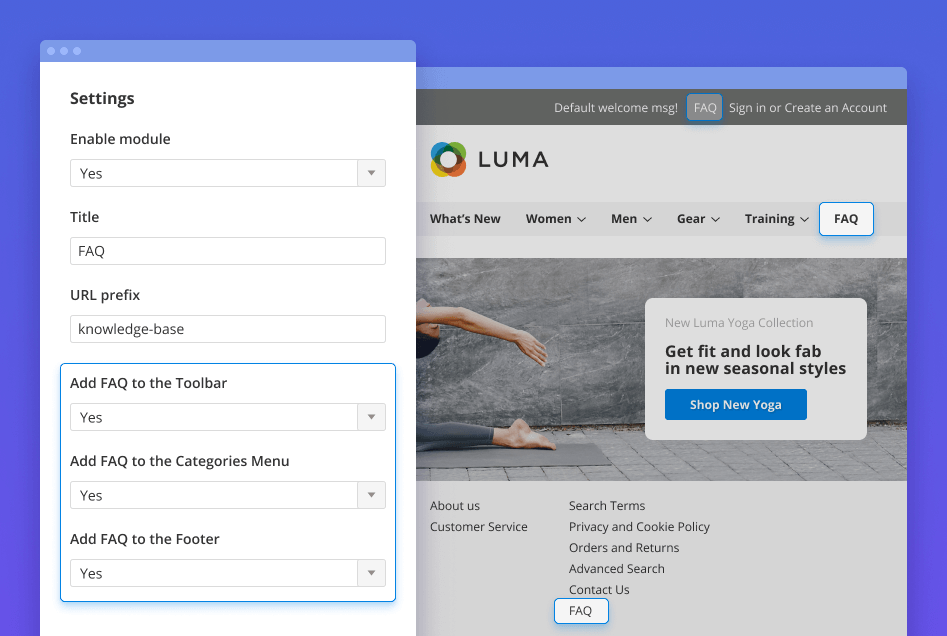Open the footer FAQ link
The width and height of the screenshot is (947, 636).
pyautogui.click(x=581, y=611)
